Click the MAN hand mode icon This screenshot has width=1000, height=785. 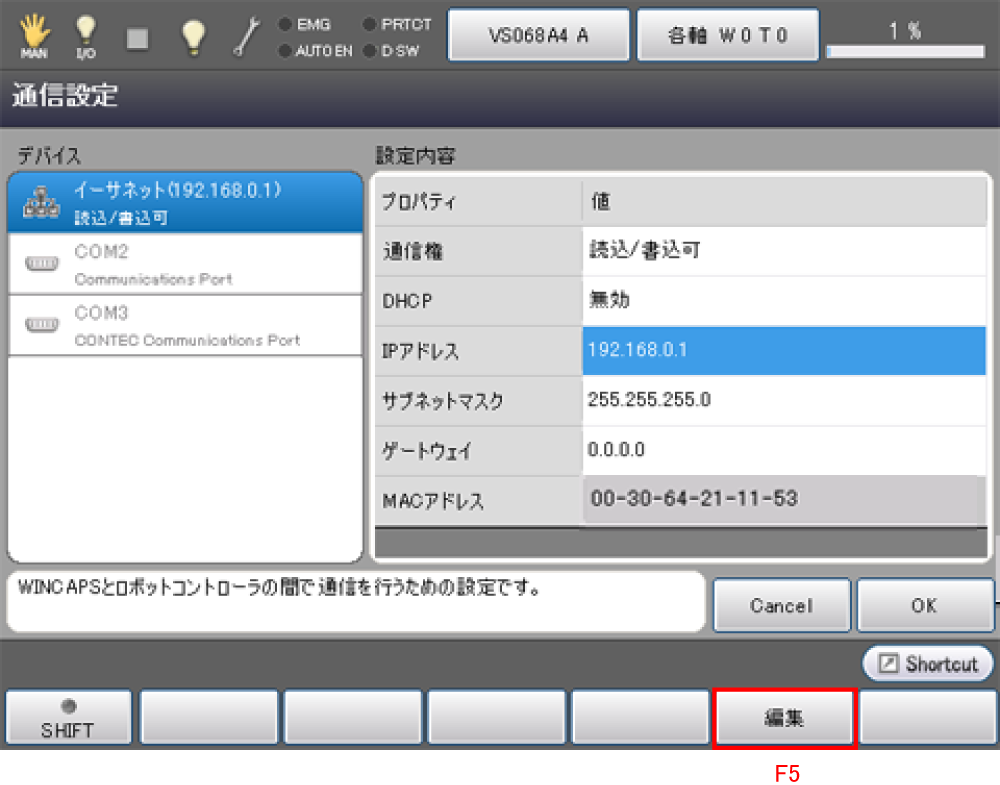click(x=33, y=34)
